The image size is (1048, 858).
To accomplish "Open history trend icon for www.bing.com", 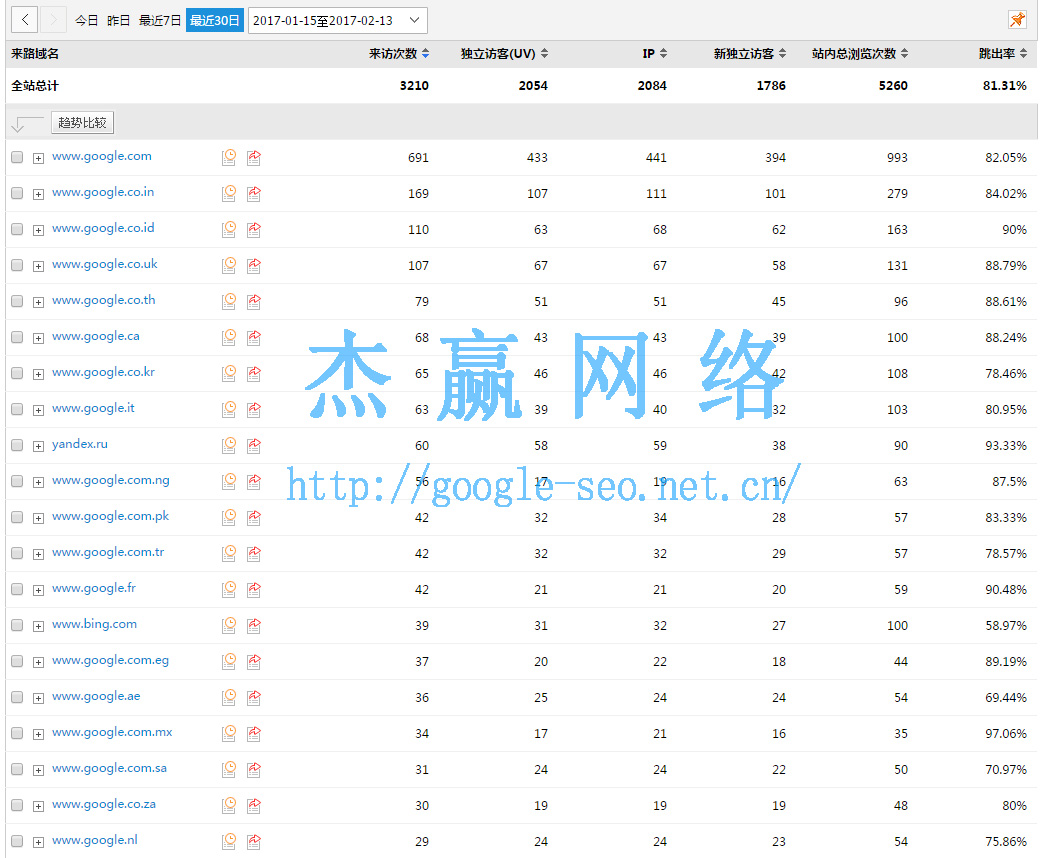I will 229,626.
